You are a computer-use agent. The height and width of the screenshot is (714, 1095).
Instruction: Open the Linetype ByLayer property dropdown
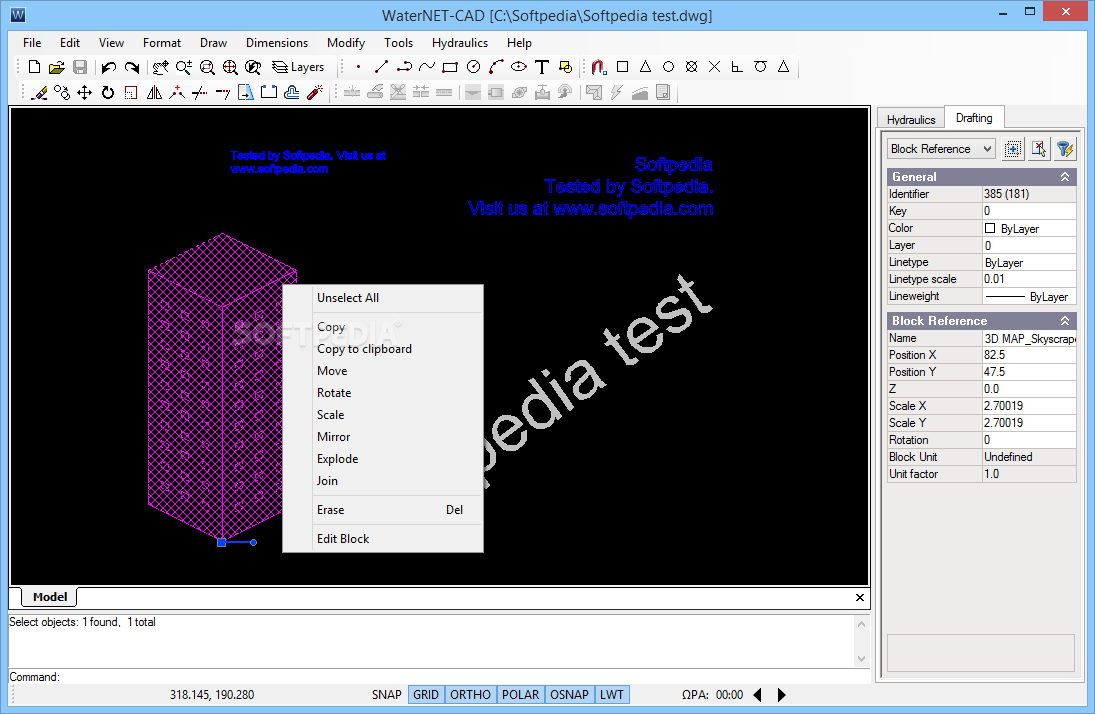(x=1029, y=263)
